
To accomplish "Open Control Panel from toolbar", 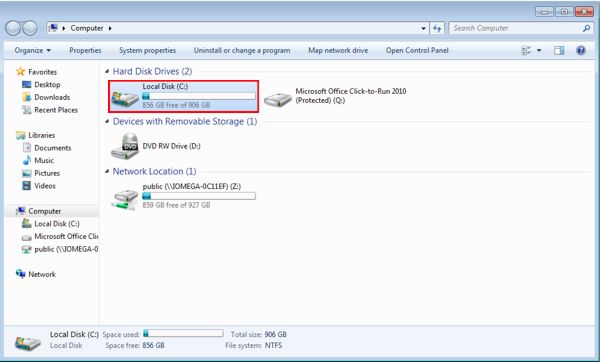I will tap(417, 51).
